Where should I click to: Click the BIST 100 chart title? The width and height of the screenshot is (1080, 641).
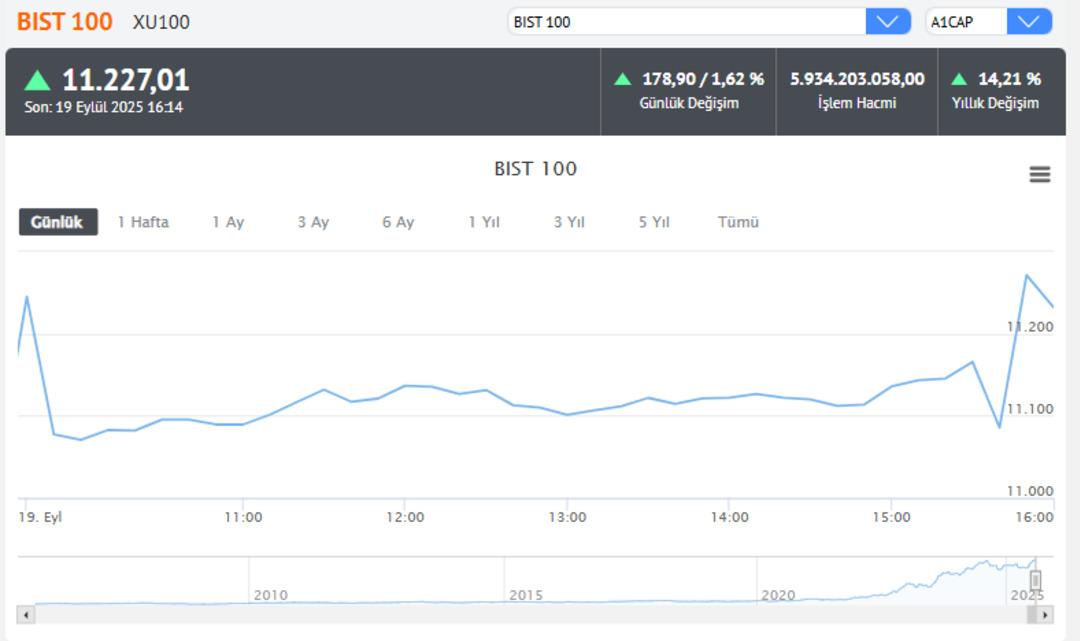click(x=536, y=169)
